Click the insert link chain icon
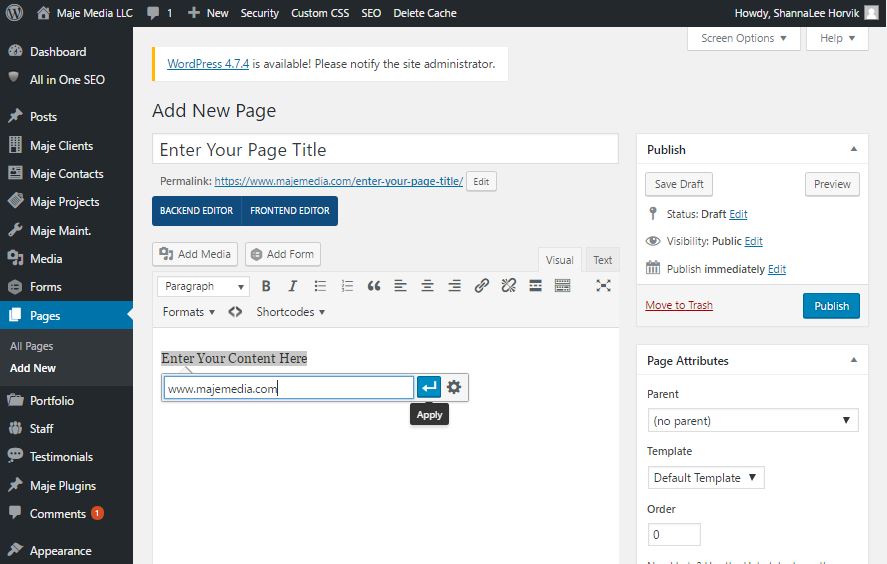This screenshot has width=887, height=564. 481,286
